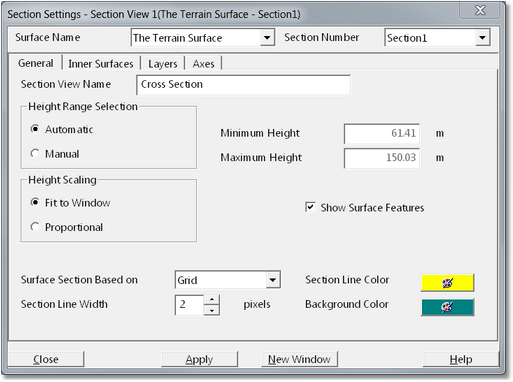Edit the Section View Name field
Image resolution: width=513 pixels, height=382 pixels.
point(243,85)
